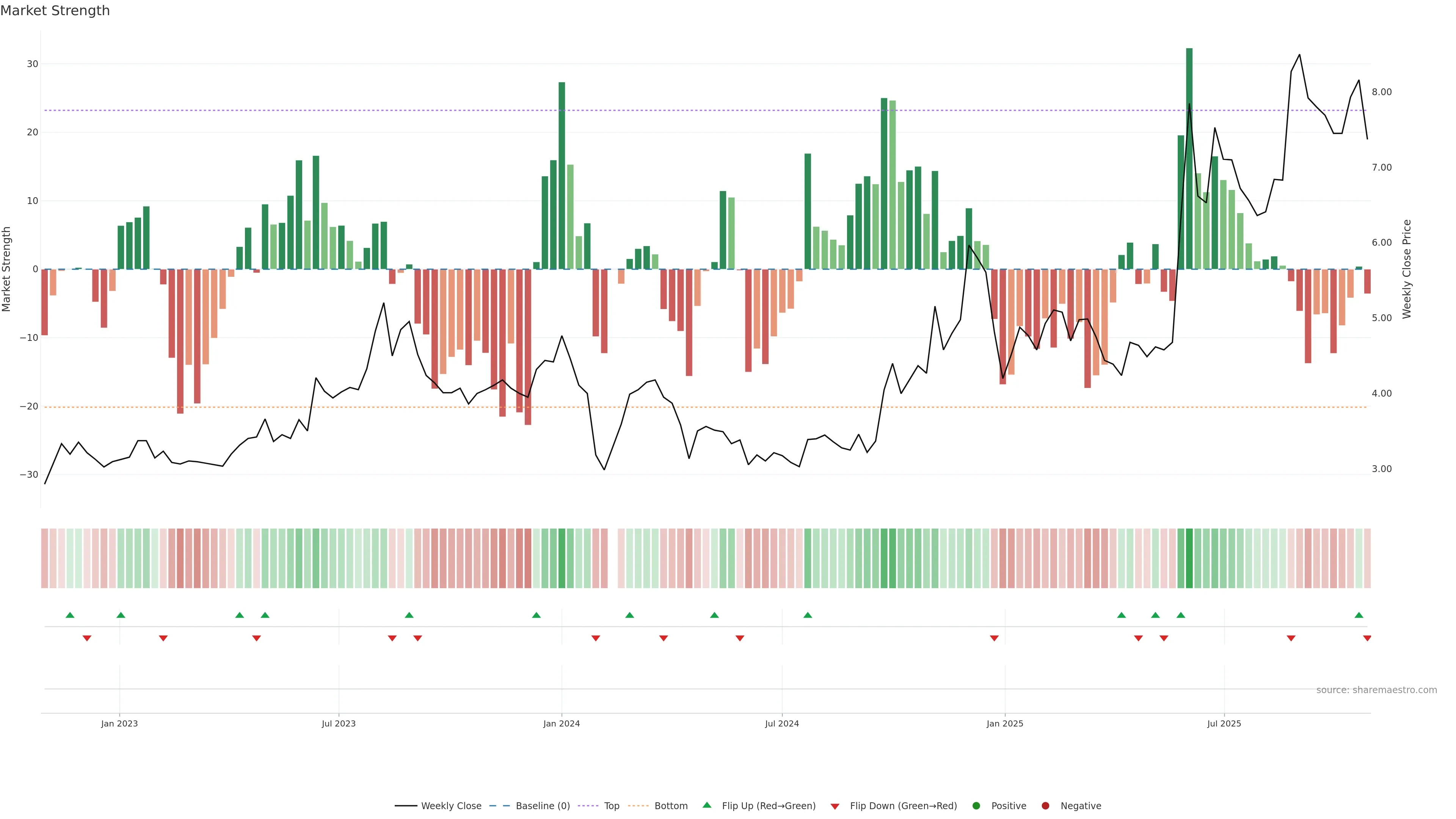The height and width of the screenshot is (819, 1456).
Task: Click the Jan 2023 x-axis label
Action: click(119, 723)
